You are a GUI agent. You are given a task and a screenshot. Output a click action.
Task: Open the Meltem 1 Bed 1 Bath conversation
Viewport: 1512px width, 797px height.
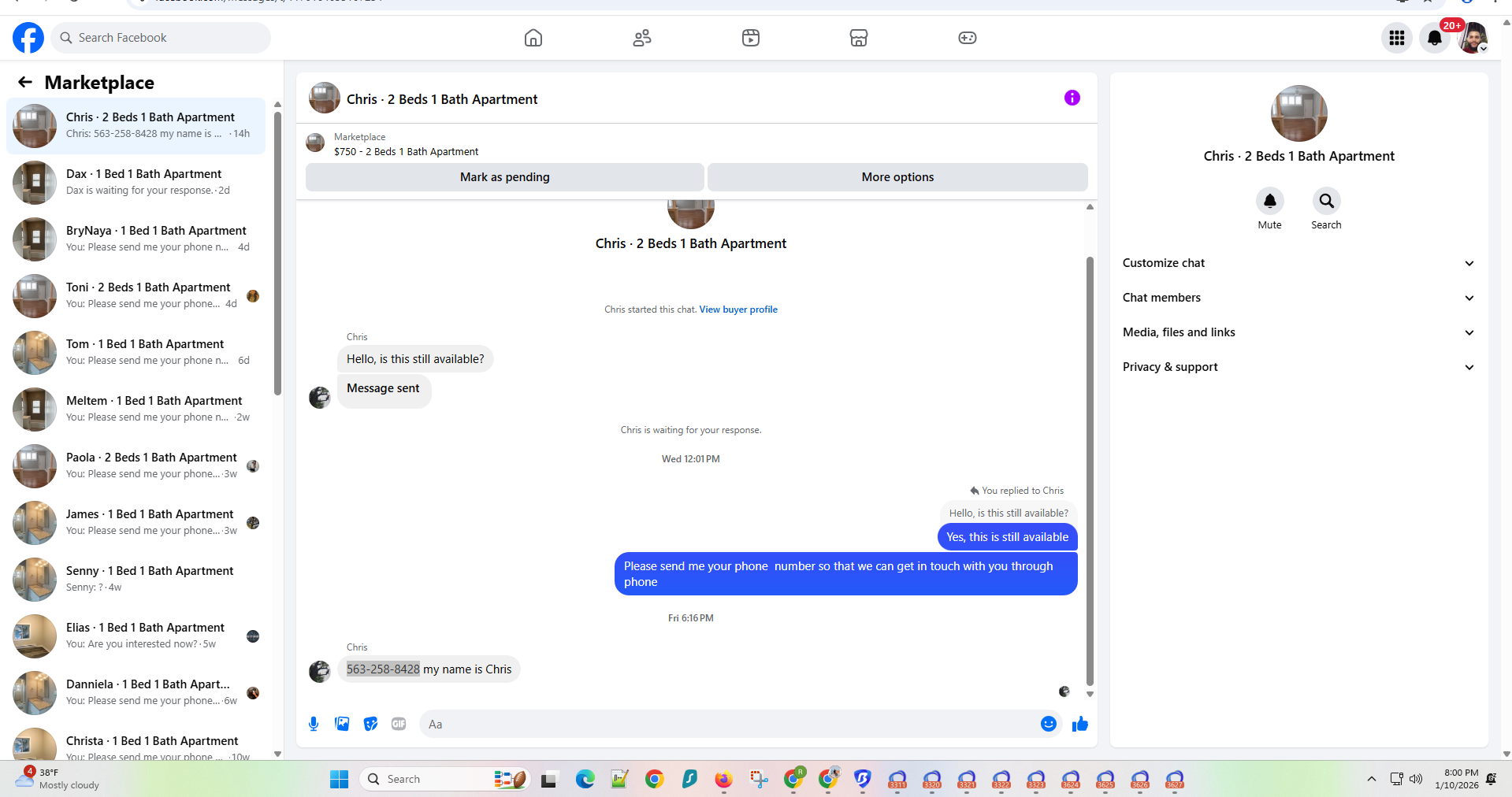136,409
